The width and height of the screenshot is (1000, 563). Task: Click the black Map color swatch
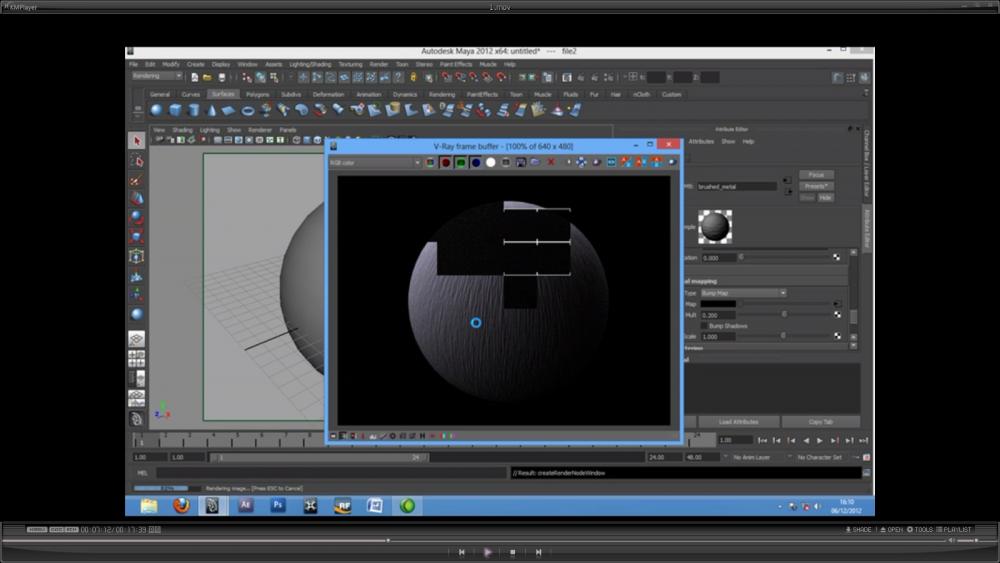[x=718, y=304]
